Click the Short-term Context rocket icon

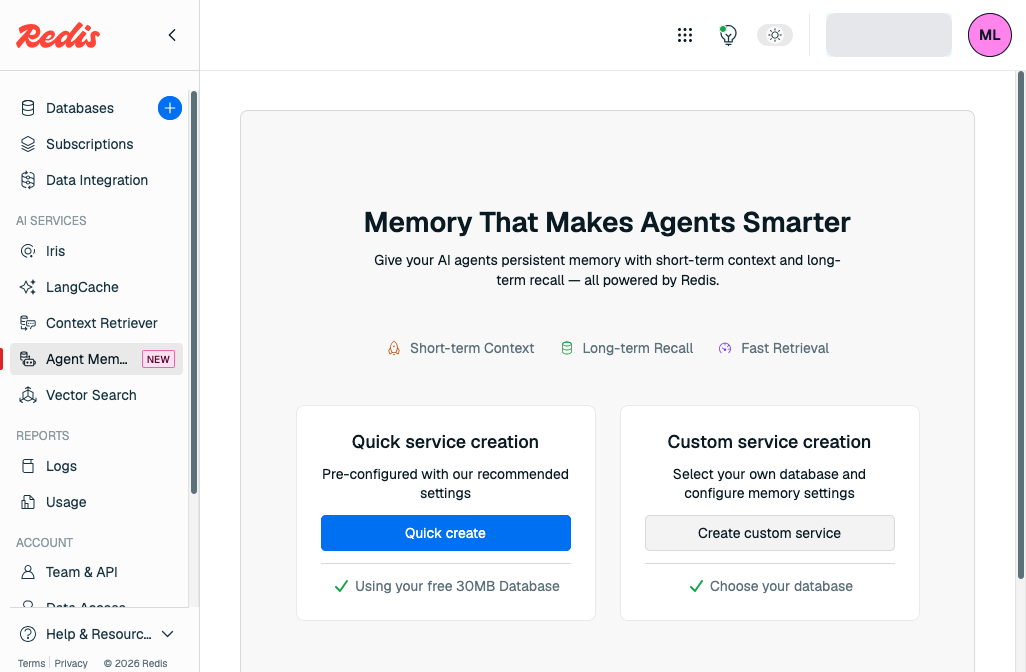(x=394, y=348)
